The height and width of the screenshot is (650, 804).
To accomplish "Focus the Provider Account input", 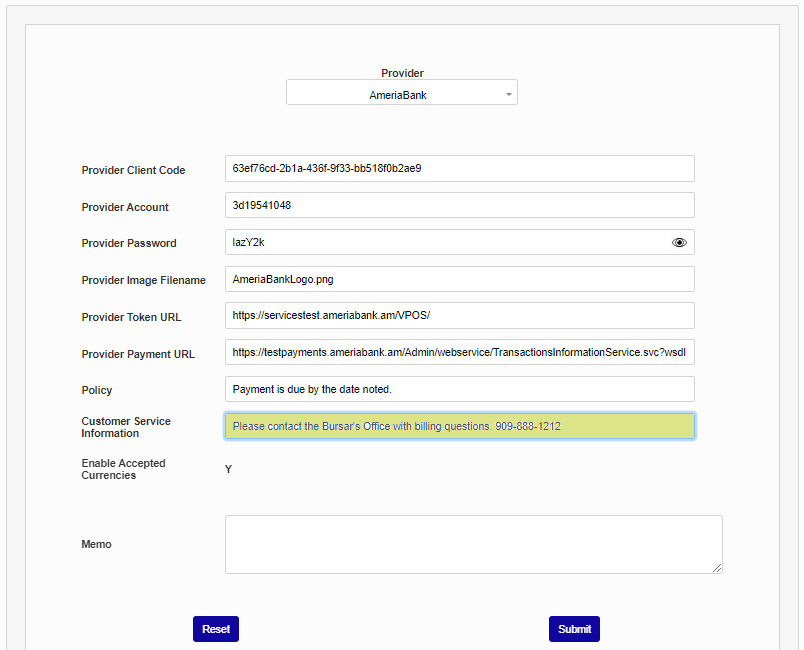I will (459, 206).
